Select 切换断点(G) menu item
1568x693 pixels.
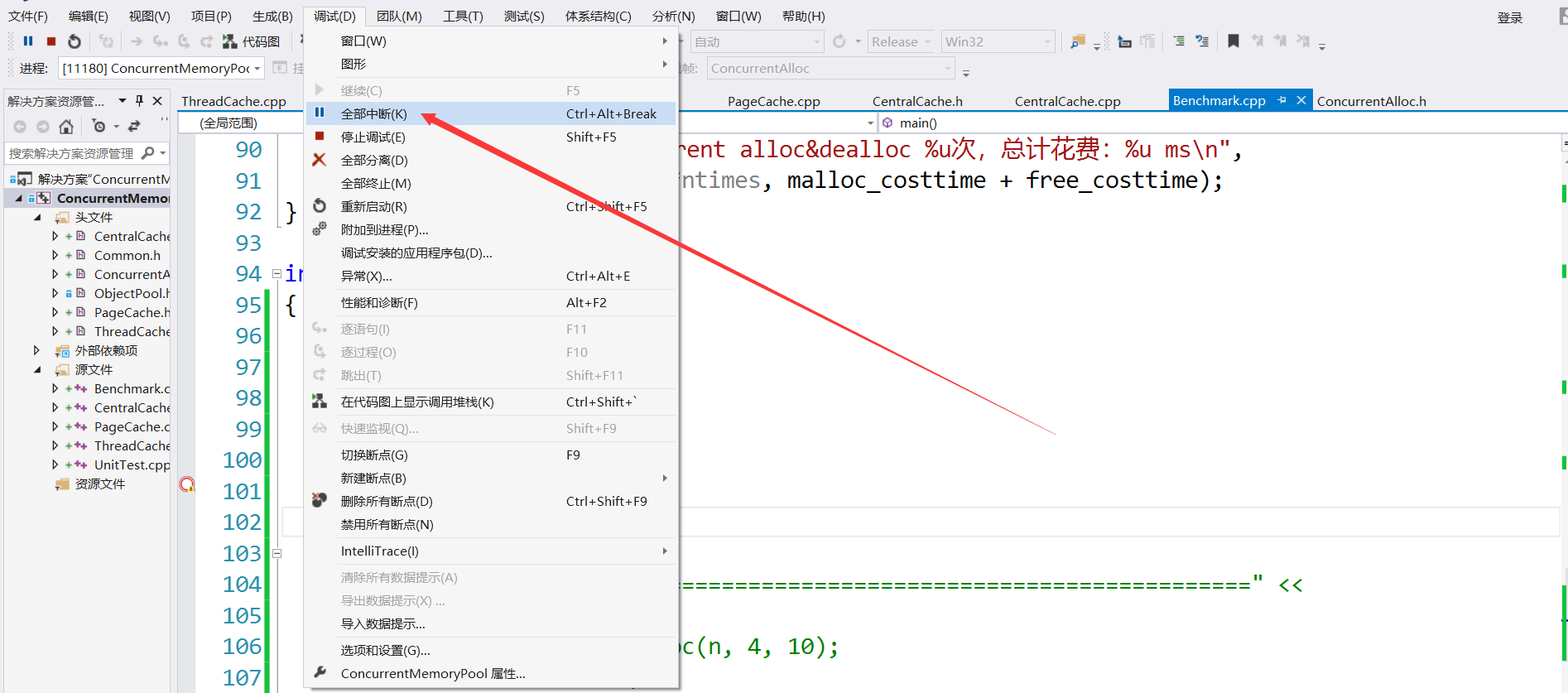coord(492,455)
